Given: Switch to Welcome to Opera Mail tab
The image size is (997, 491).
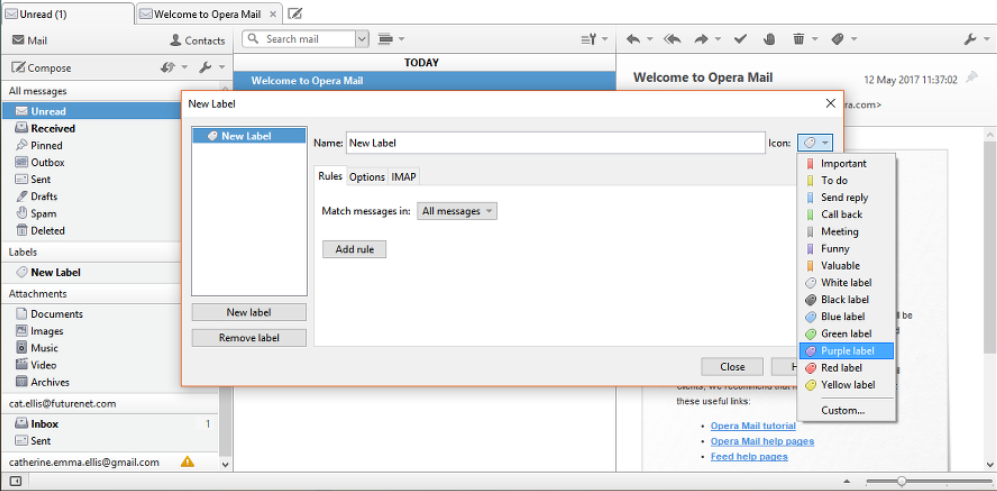Looking at the screenshot, I should coord(210,14).
